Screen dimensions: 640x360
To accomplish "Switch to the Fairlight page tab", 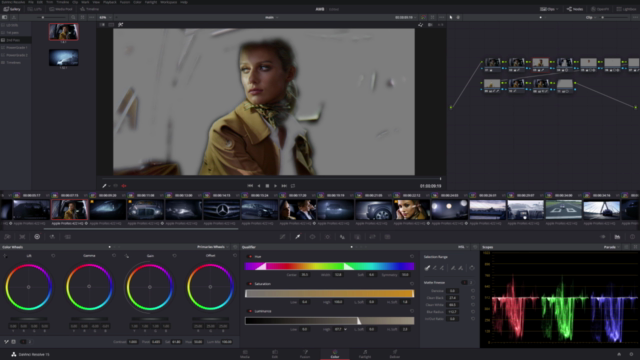I will [365, 354].
